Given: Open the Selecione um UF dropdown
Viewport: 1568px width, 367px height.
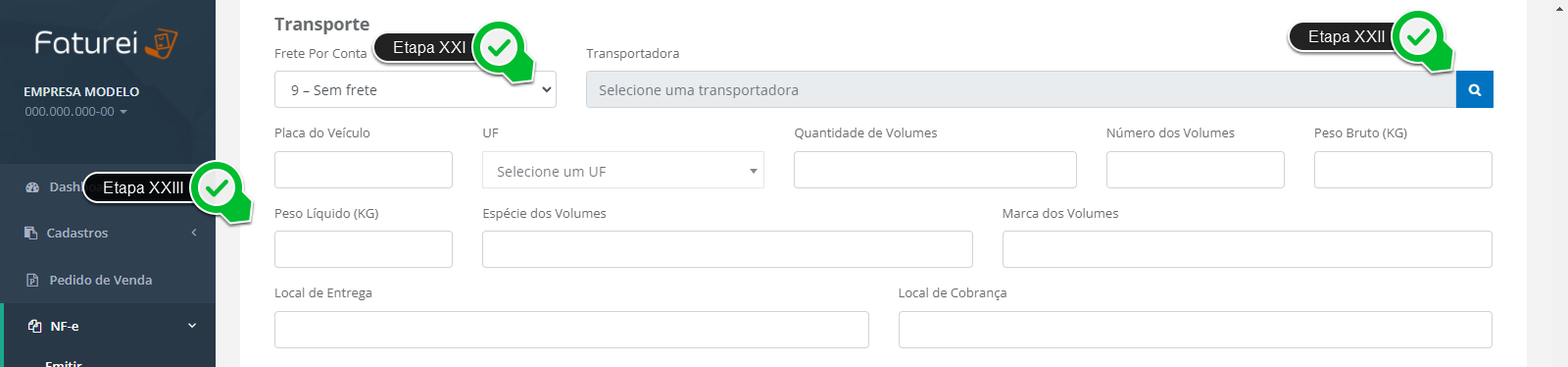Looking at the screenshot, I should pyautogui.click(x=623, y=170).
